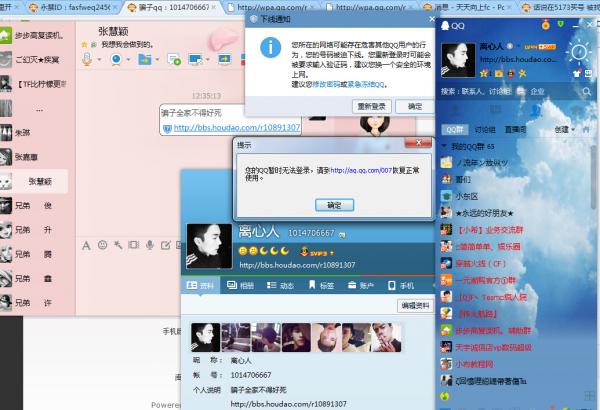Click QQ group list vertical scrollbar

pos(594,176)
